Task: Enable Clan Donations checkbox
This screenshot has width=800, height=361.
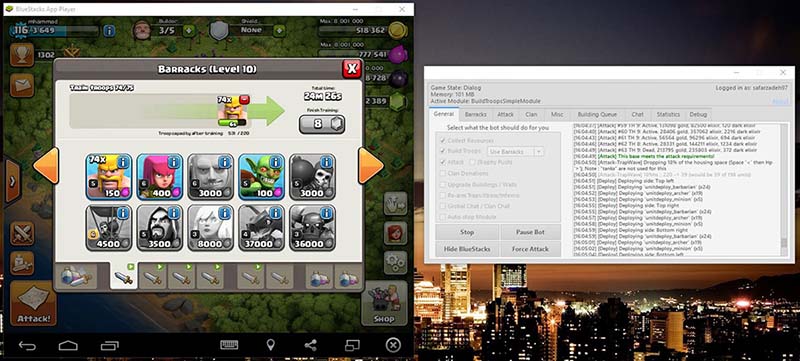Action: point(442,173)
